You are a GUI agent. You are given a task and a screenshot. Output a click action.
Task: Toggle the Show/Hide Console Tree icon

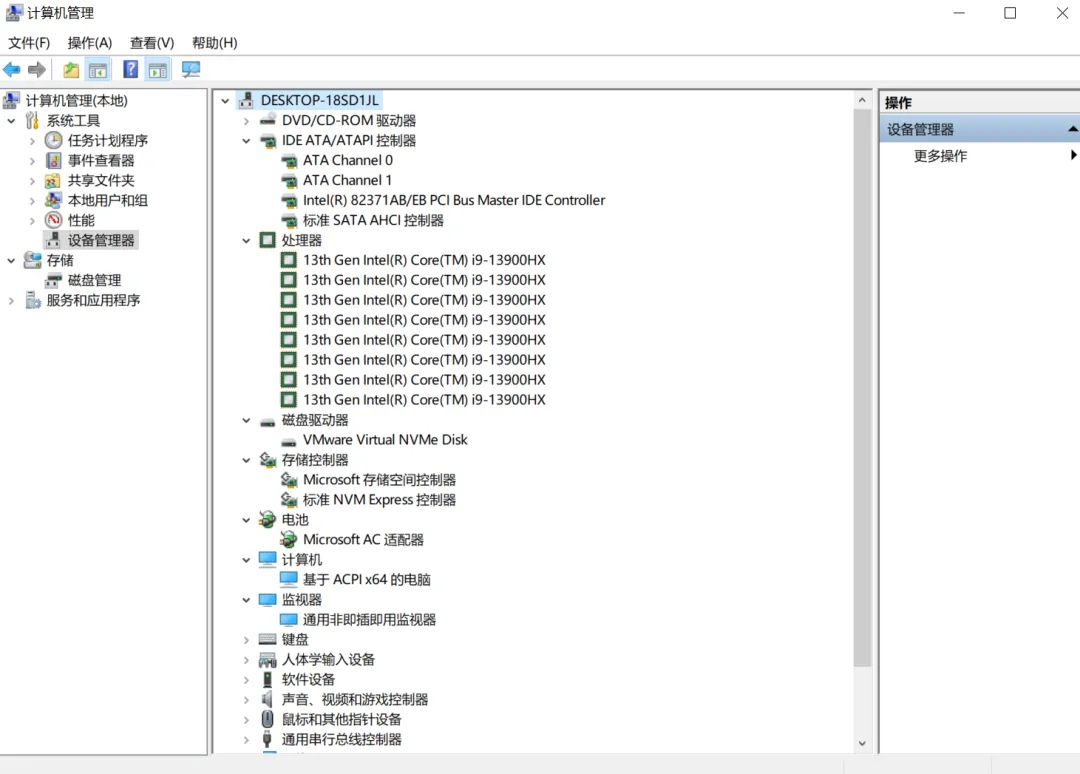point(98,70)
